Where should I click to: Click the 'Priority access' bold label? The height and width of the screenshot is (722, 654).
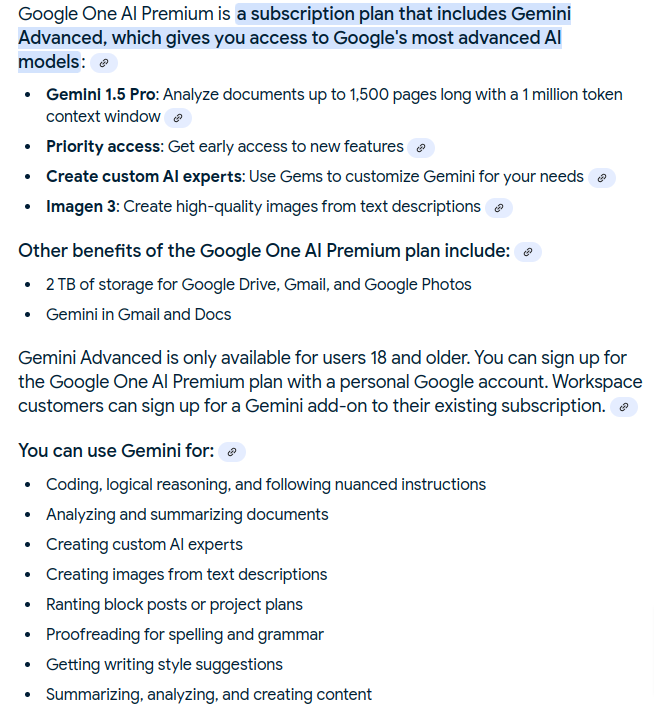click(104, 146)
